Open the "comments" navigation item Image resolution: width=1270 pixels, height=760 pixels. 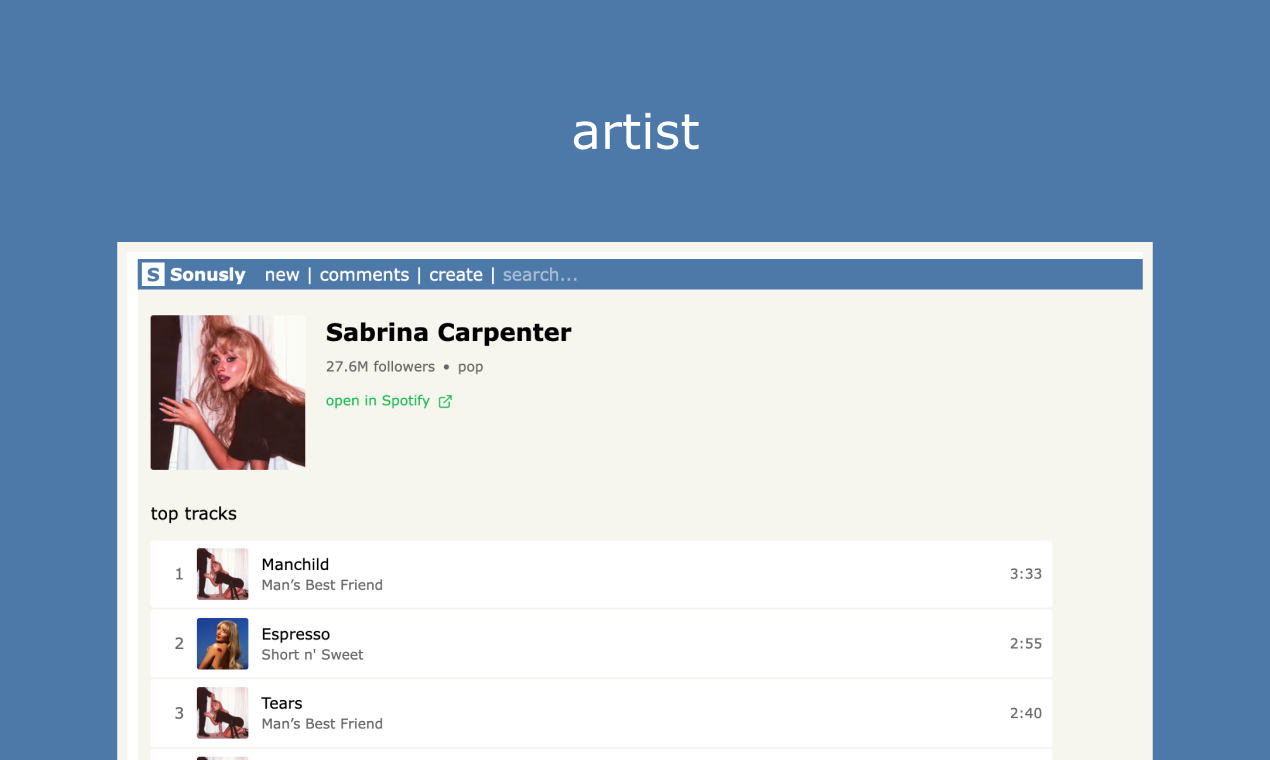[x=364, y=274]
